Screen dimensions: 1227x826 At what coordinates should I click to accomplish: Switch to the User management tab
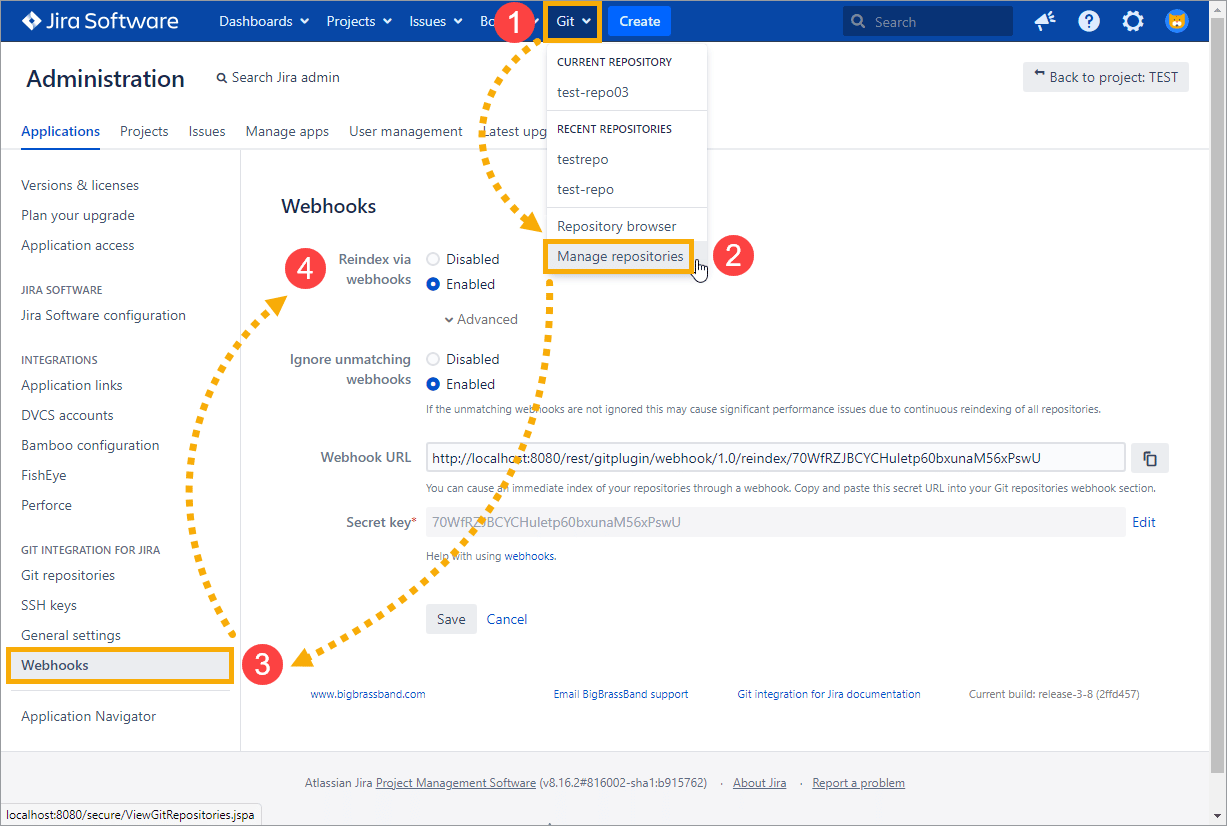pos(405,131)
